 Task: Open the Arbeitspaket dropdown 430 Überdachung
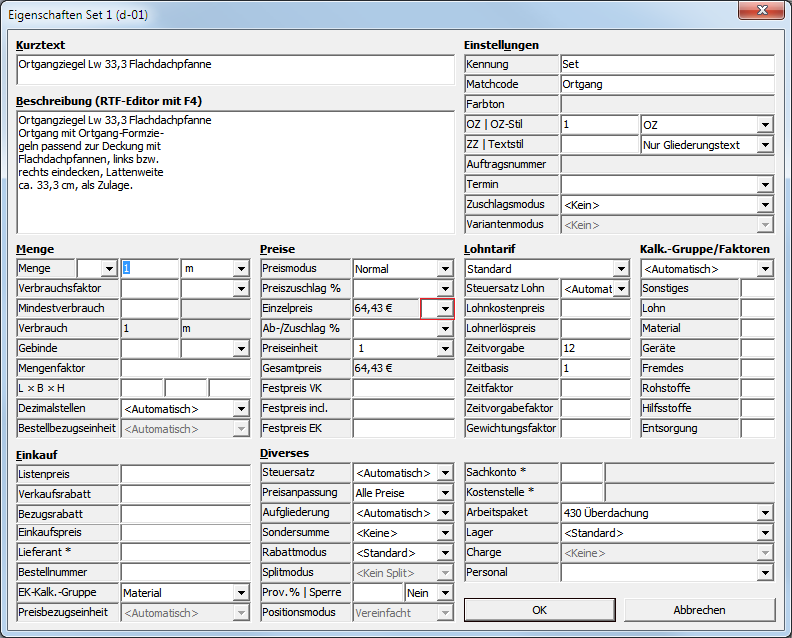tap(765, 513)
